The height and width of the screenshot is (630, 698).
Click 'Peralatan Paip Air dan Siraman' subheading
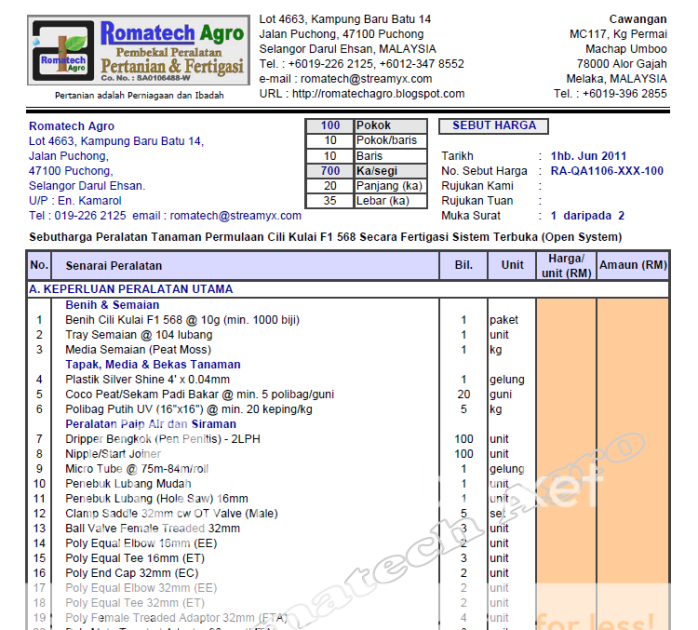point(150,424)
